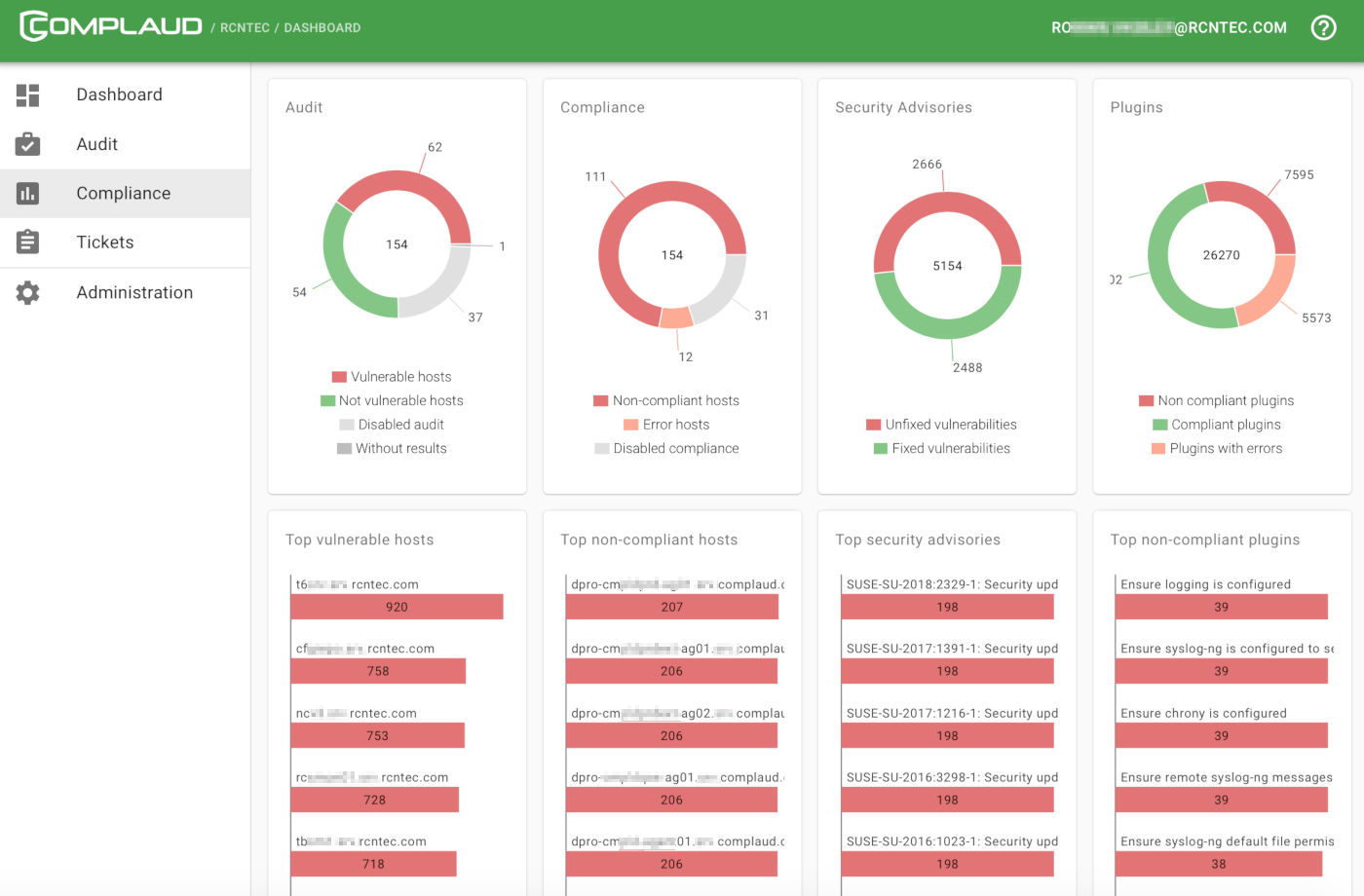
Task: Click the 920 bar for top vulnerable host
Action: [x=397, y=607]
